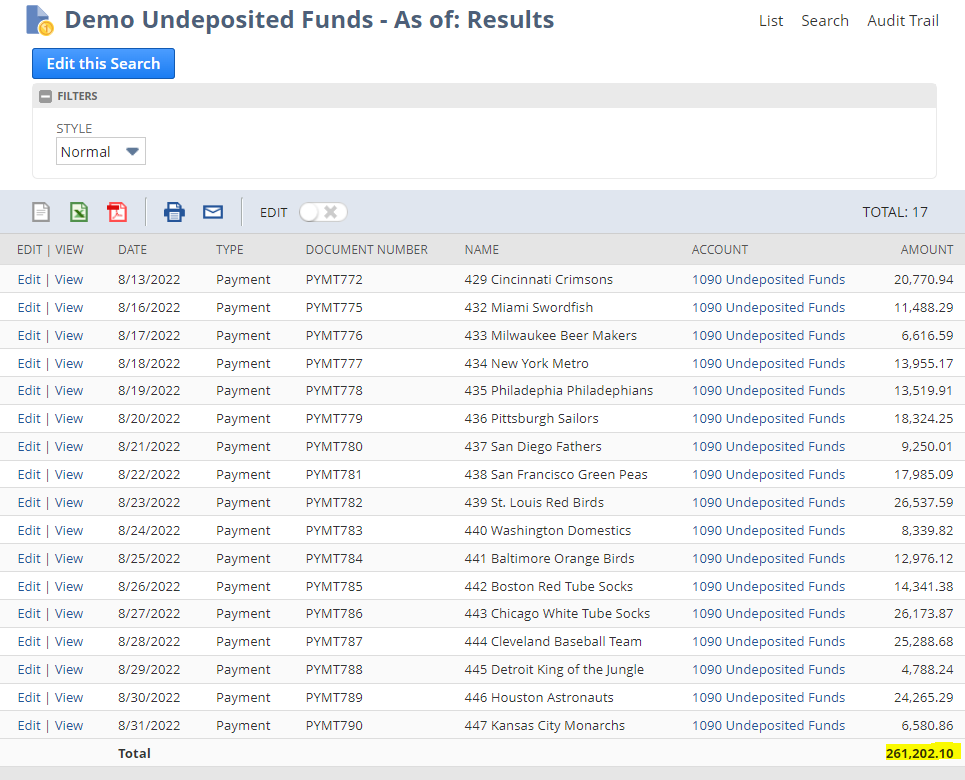Click the Email envelope icon

[x=213, y=212]
